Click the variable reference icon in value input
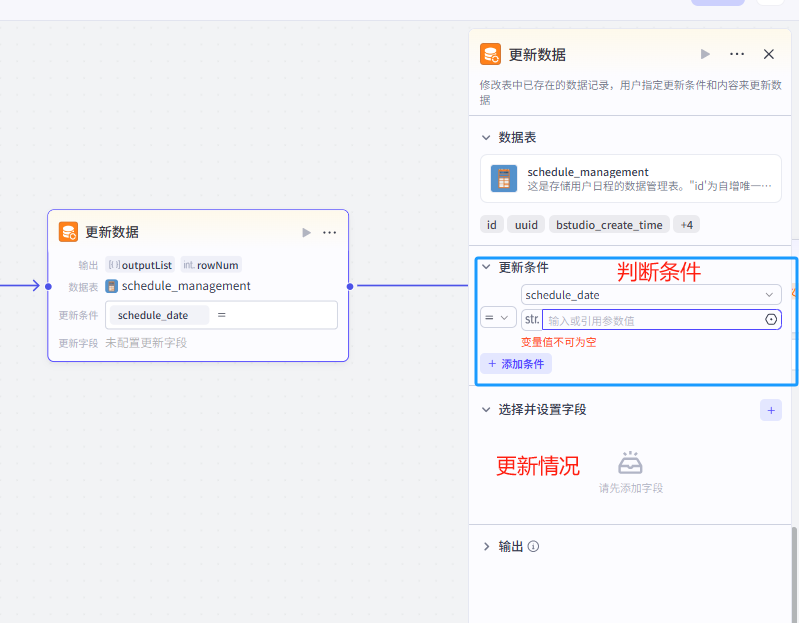Viewport: 799px width, 623px height. pos(771,320)
